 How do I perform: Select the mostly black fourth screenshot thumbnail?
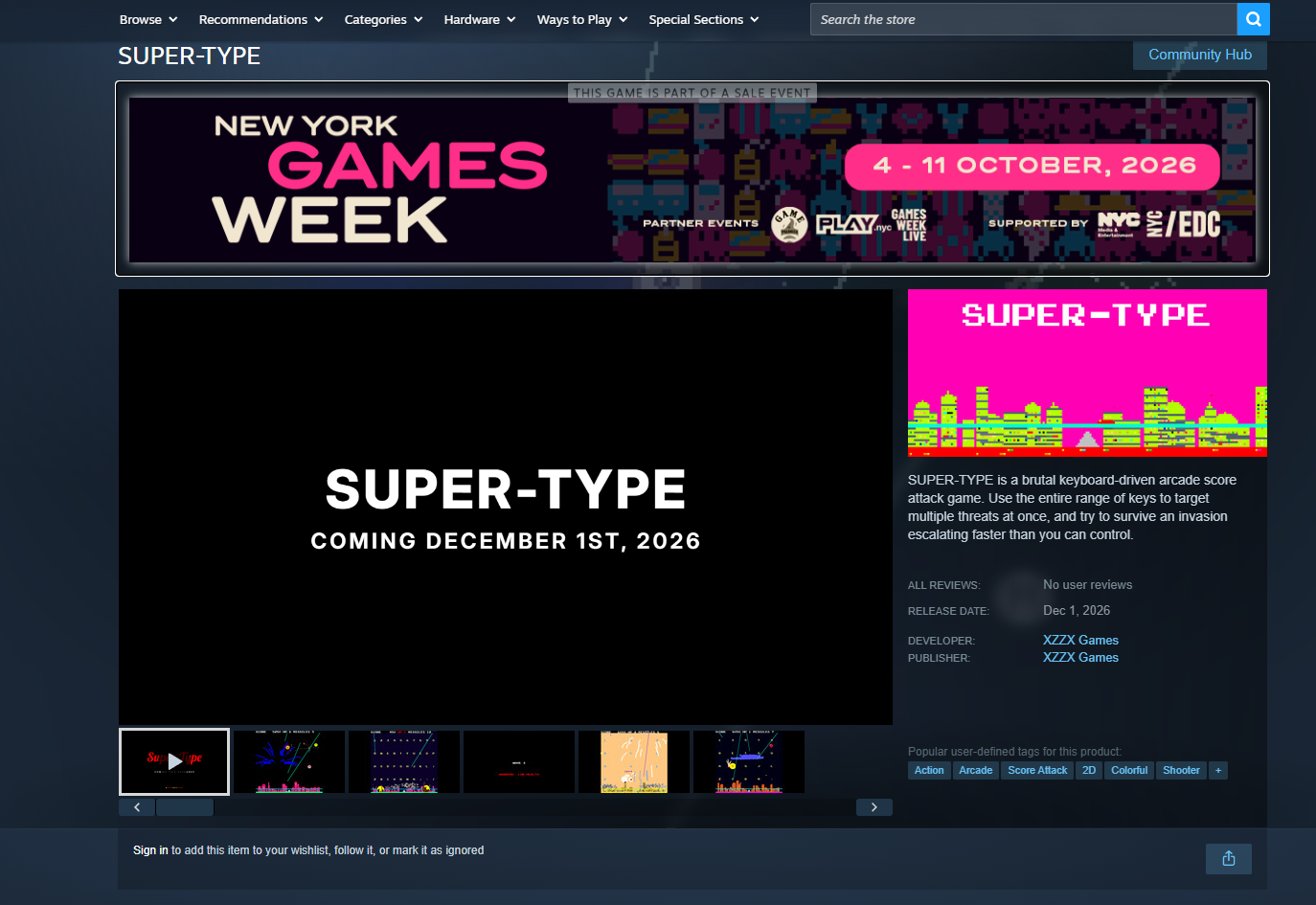pos(519,761)
